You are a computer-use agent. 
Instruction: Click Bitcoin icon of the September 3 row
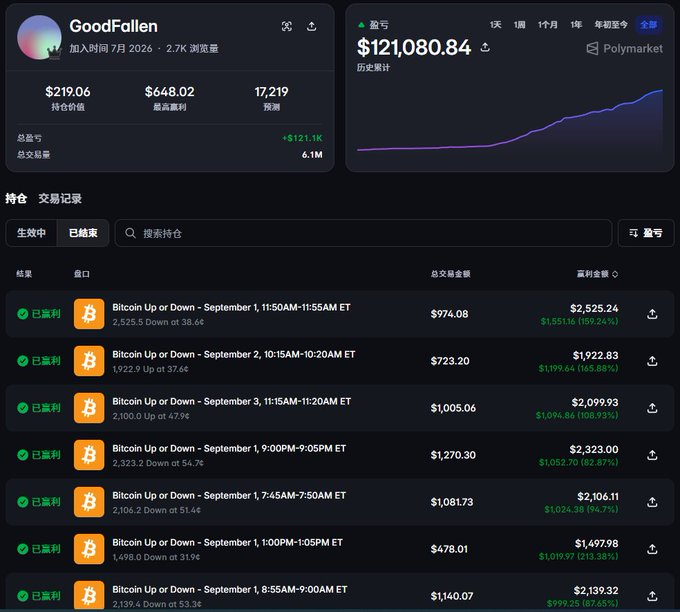[89, 408]
